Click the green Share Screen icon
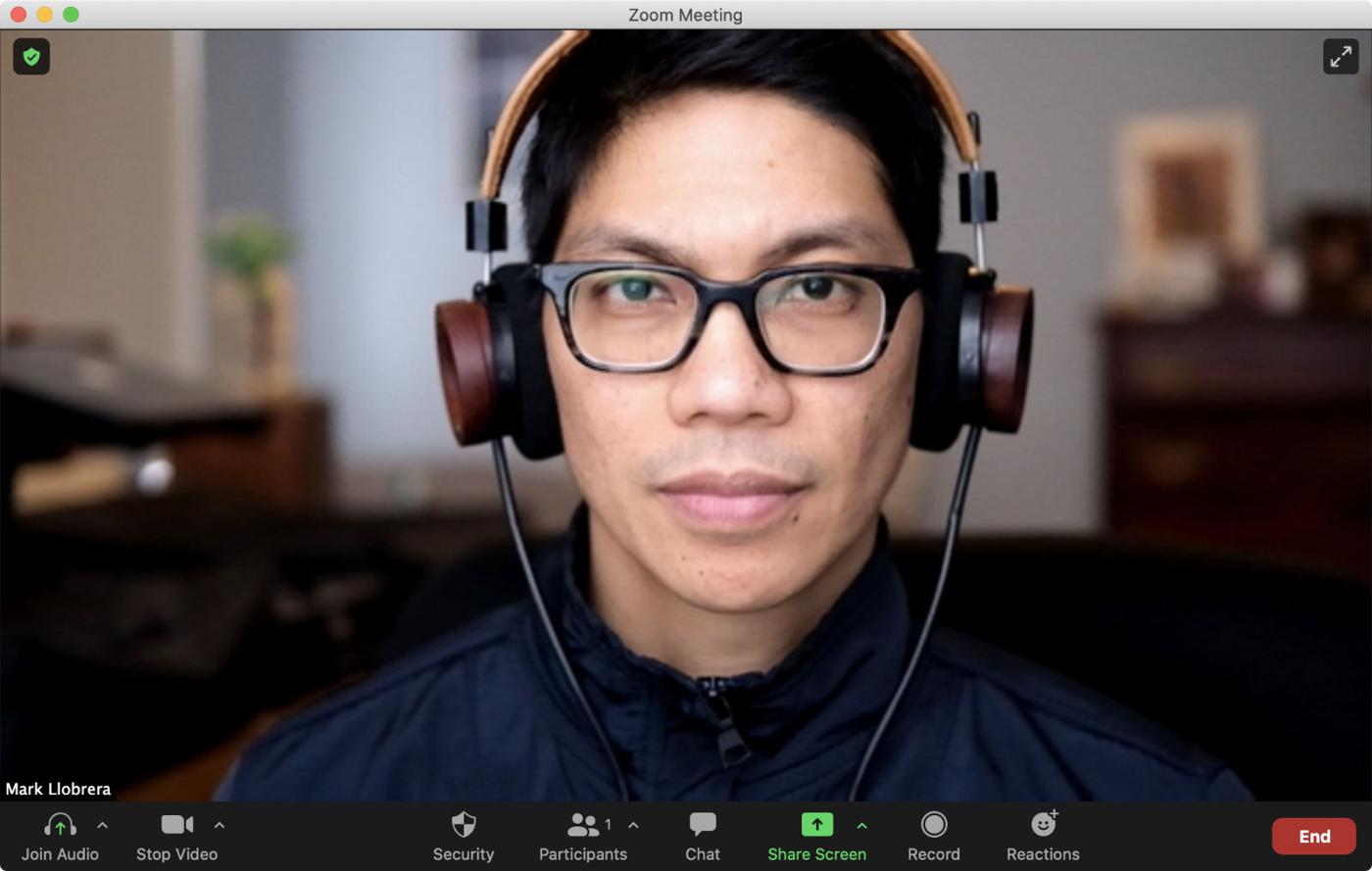 tap(816, 826)
